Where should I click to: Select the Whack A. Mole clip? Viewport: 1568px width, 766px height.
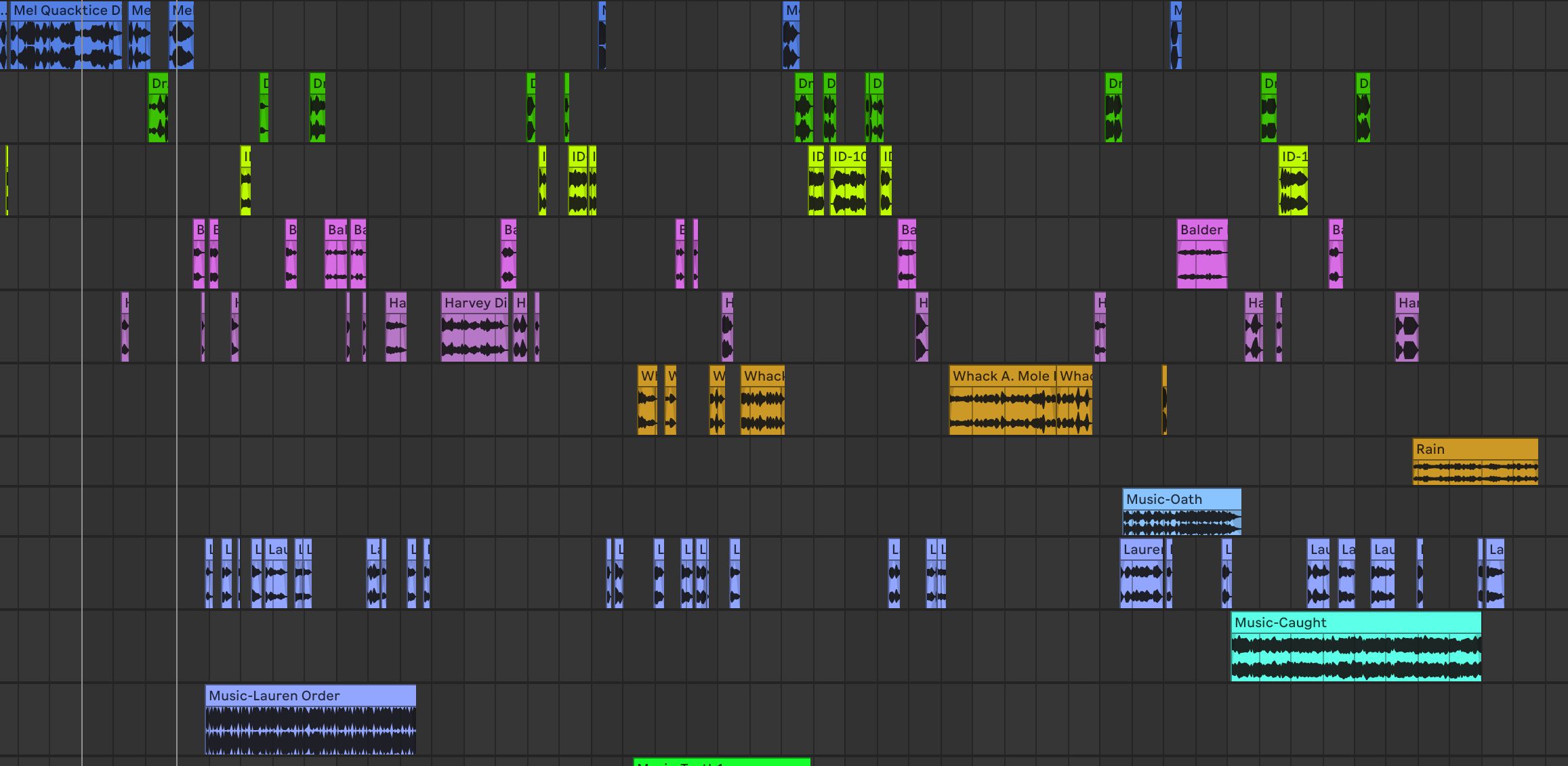coord(1002,401)
